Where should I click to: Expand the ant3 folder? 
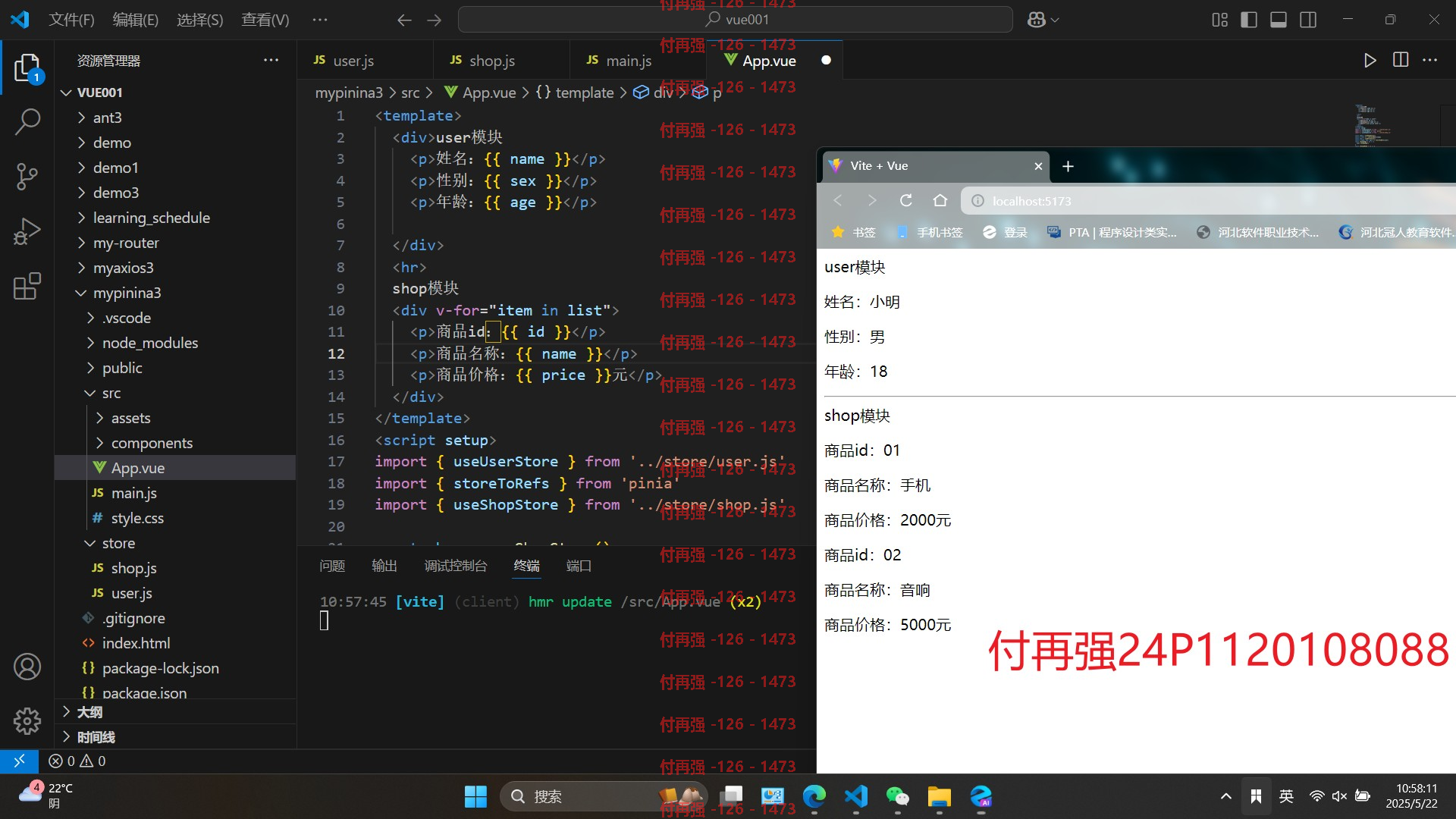click(107, 118)
